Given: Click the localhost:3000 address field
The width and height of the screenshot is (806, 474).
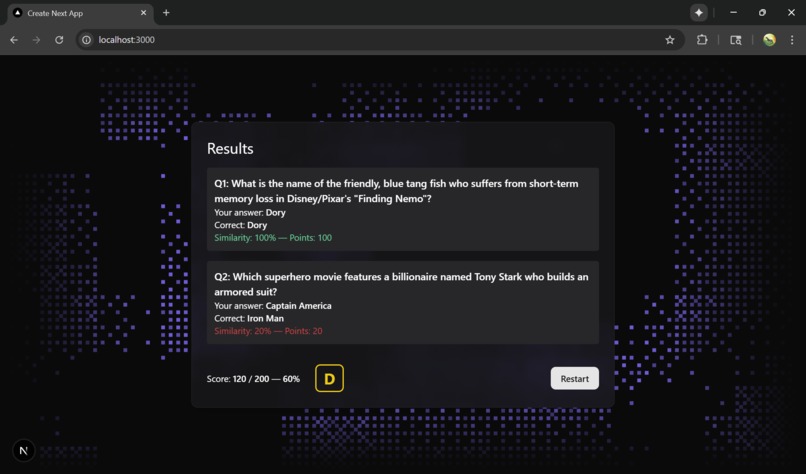Looking at the screenshot, I should coord(380,40).
